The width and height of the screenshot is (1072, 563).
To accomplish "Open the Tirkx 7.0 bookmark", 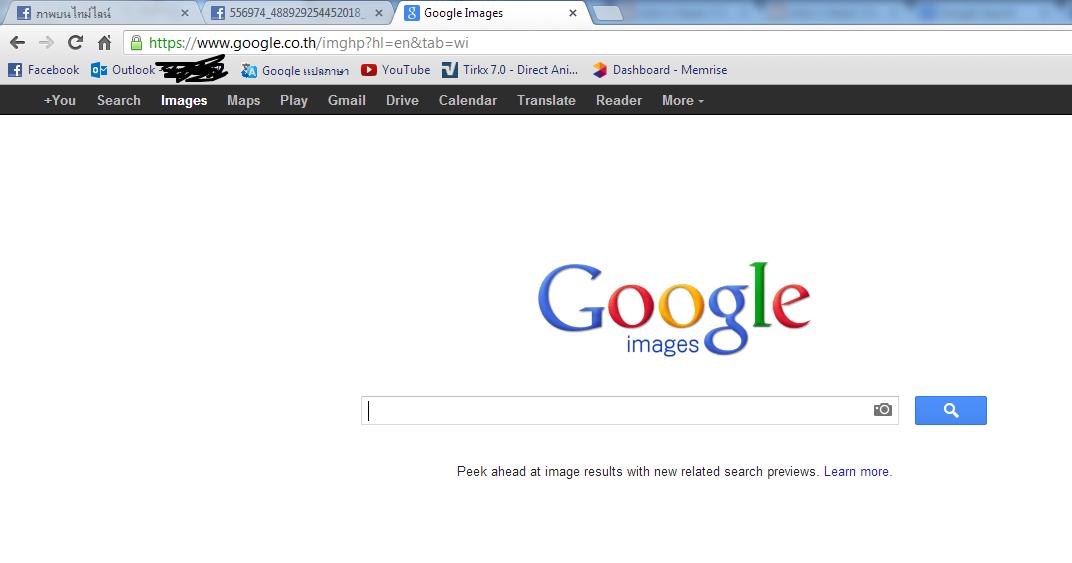I will 510,70.
